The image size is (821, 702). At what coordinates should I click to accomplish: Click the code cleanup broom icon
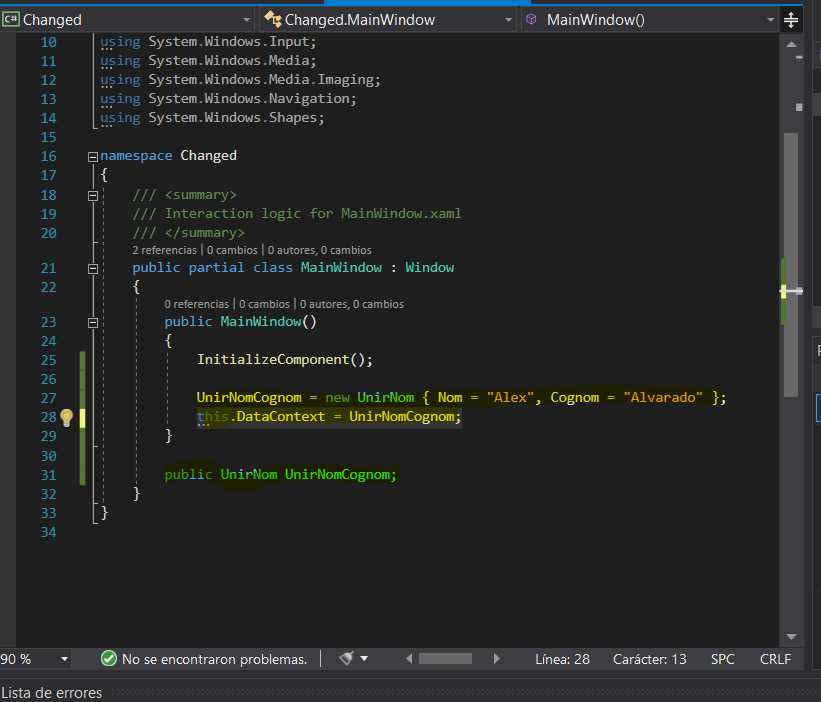(346, 659)
